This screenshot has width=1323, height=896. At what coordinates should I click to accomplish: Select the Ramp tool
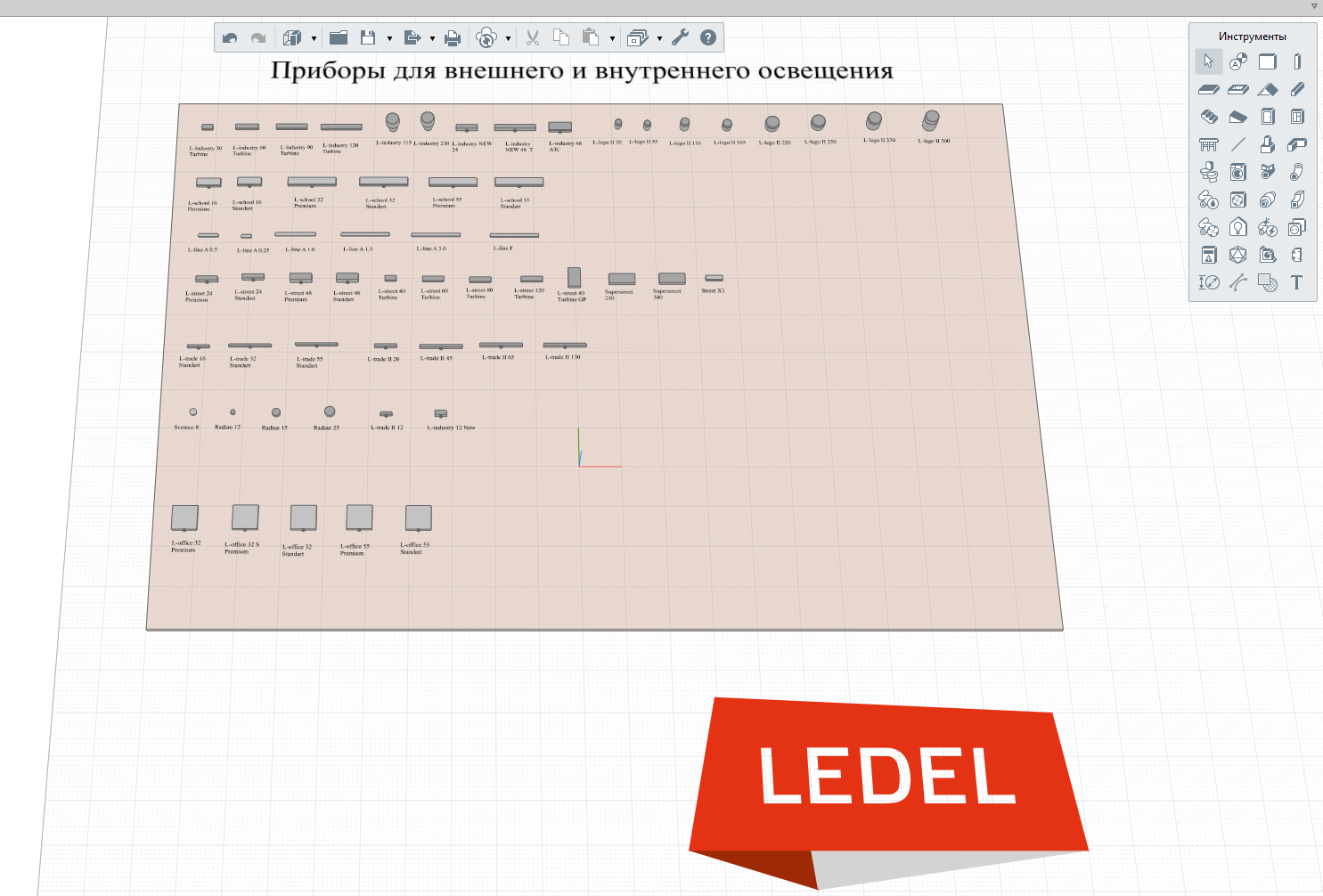tap(1238, 117)
